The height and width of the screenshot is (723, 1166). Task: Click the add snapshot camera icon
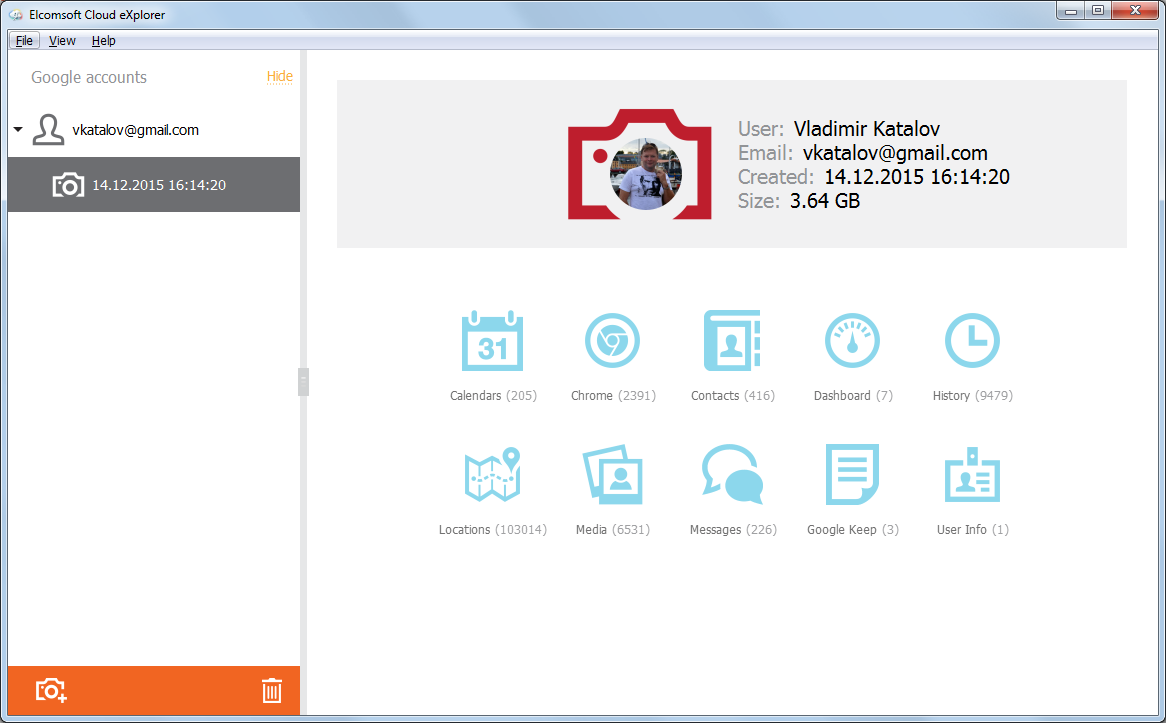(51, 690)
